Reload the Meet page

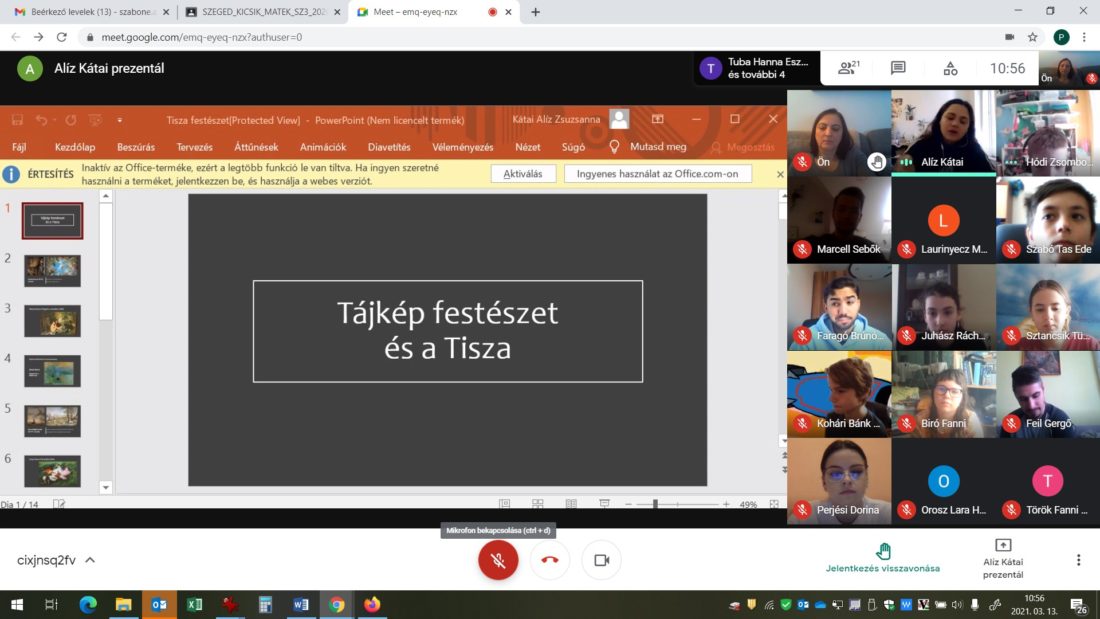click(x=62, y=37)
